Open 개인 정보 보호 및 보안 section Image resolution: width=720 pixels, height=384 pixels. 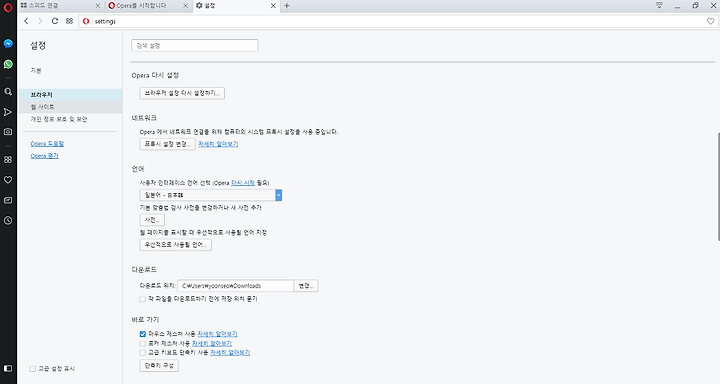click(x=59, y=119)
